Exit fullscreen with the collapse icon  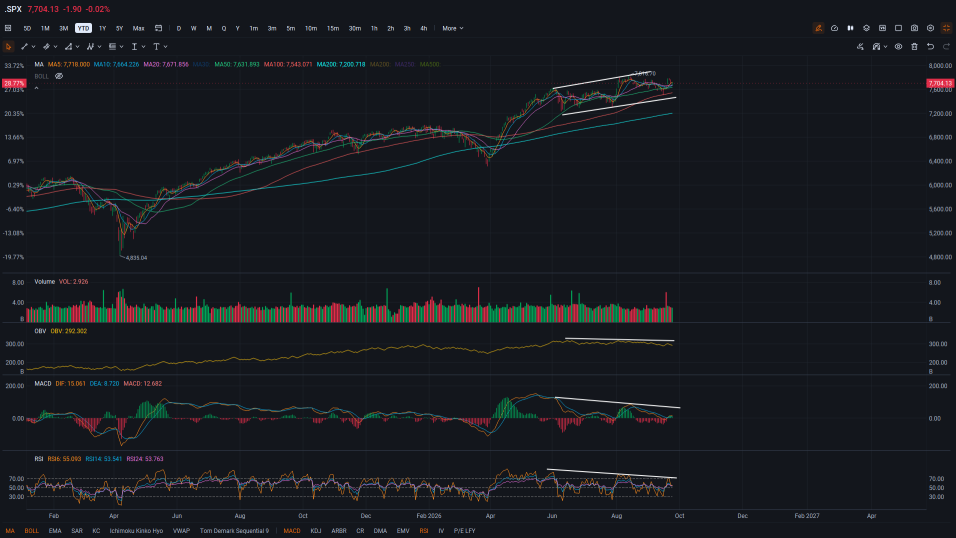point(946,28)
